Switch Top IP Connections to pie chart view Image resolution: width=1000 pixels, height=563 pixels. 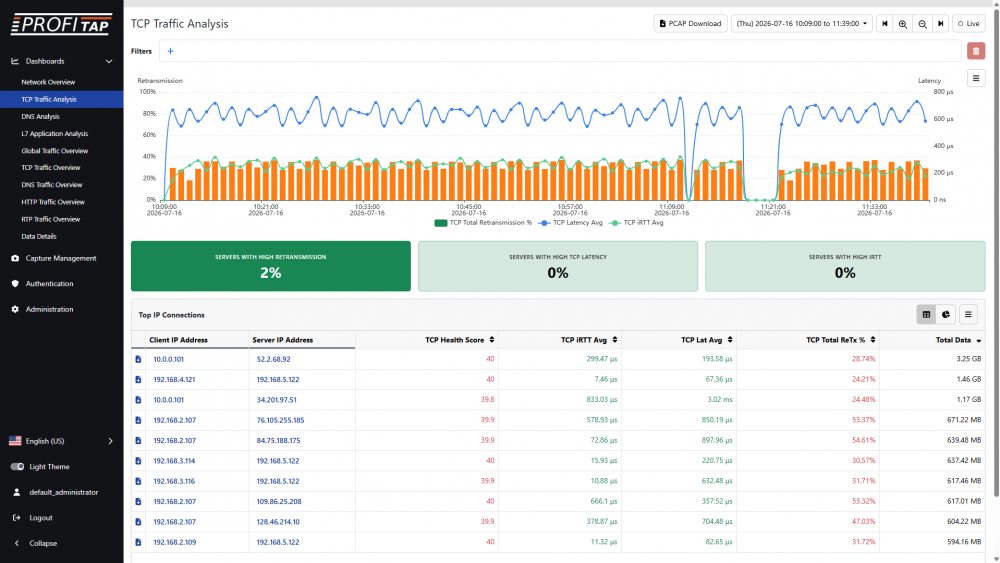point(946,314)
